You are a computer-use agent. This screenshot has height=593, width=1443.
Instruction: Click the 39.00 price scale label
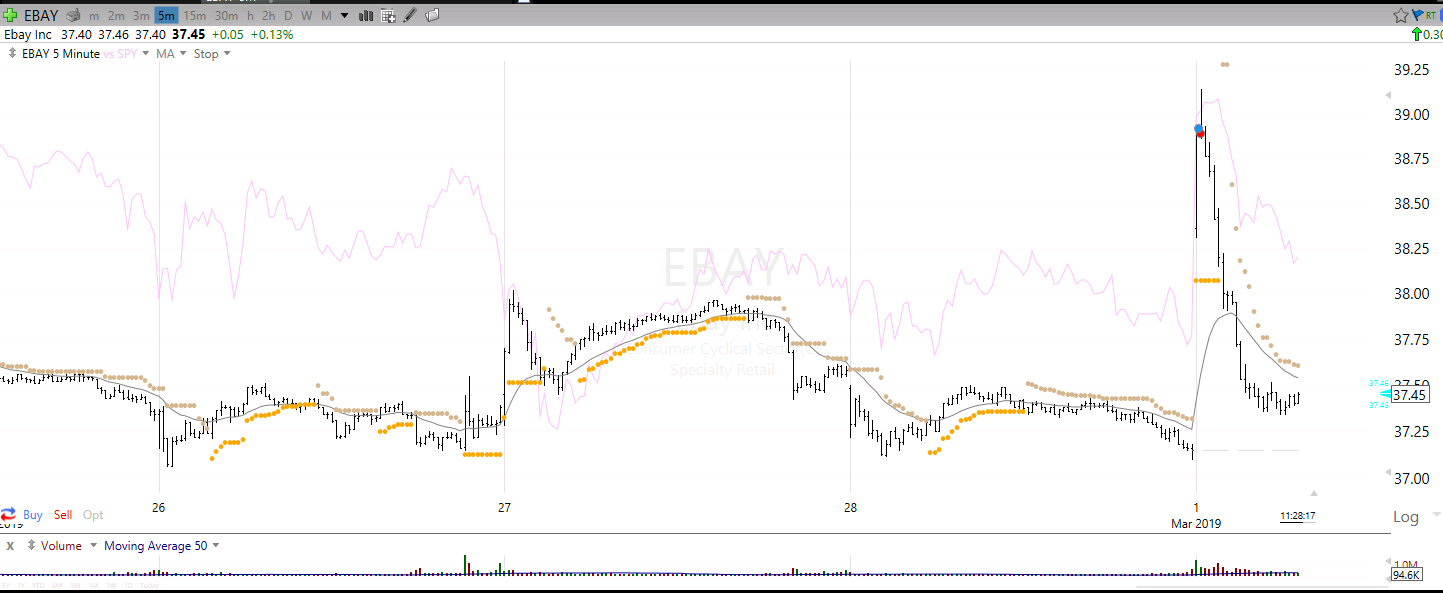tap(1412, 115)
